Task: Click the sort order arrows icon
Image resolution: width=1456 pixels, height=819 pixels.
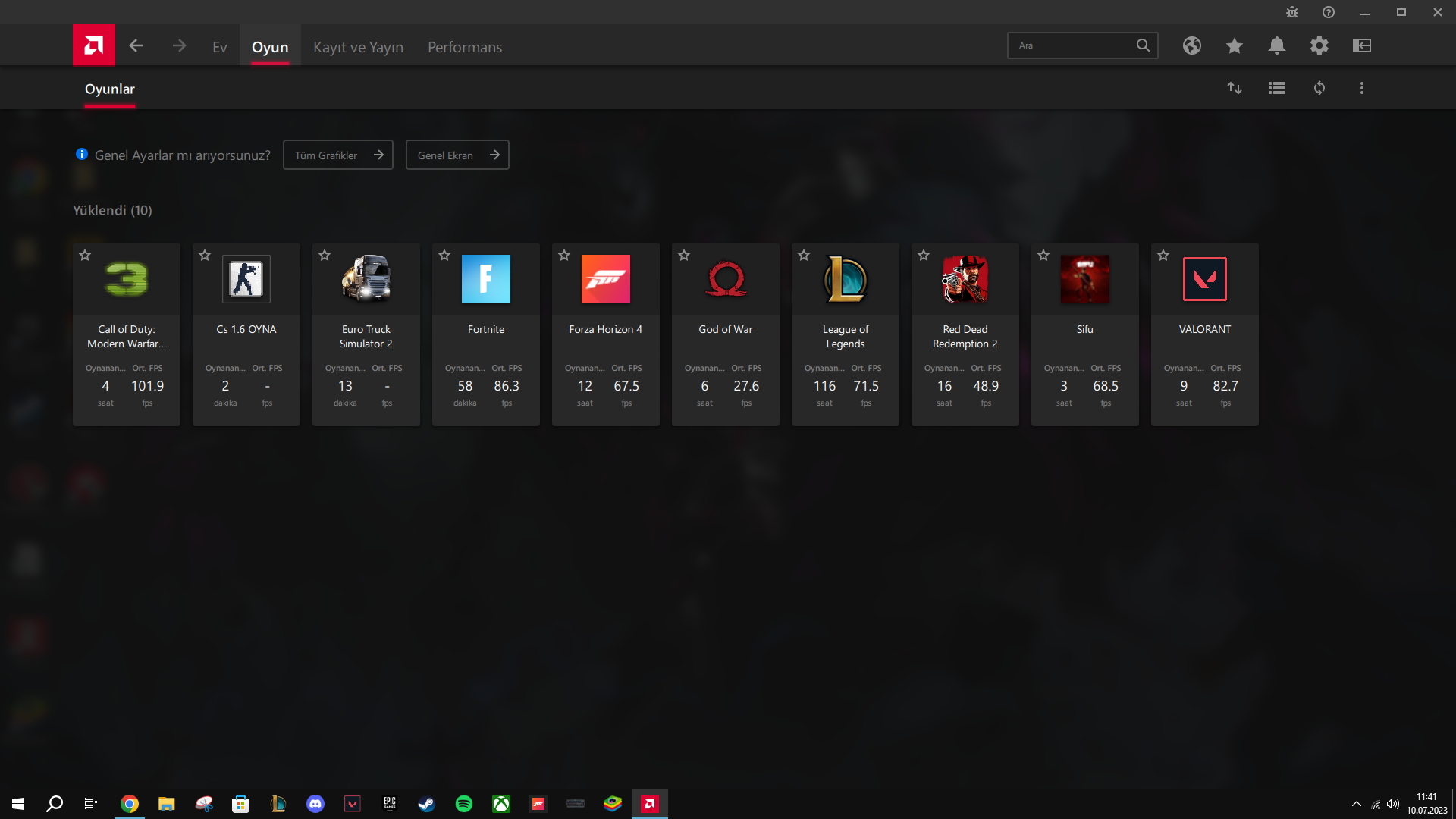Action: coord(1234,88)
